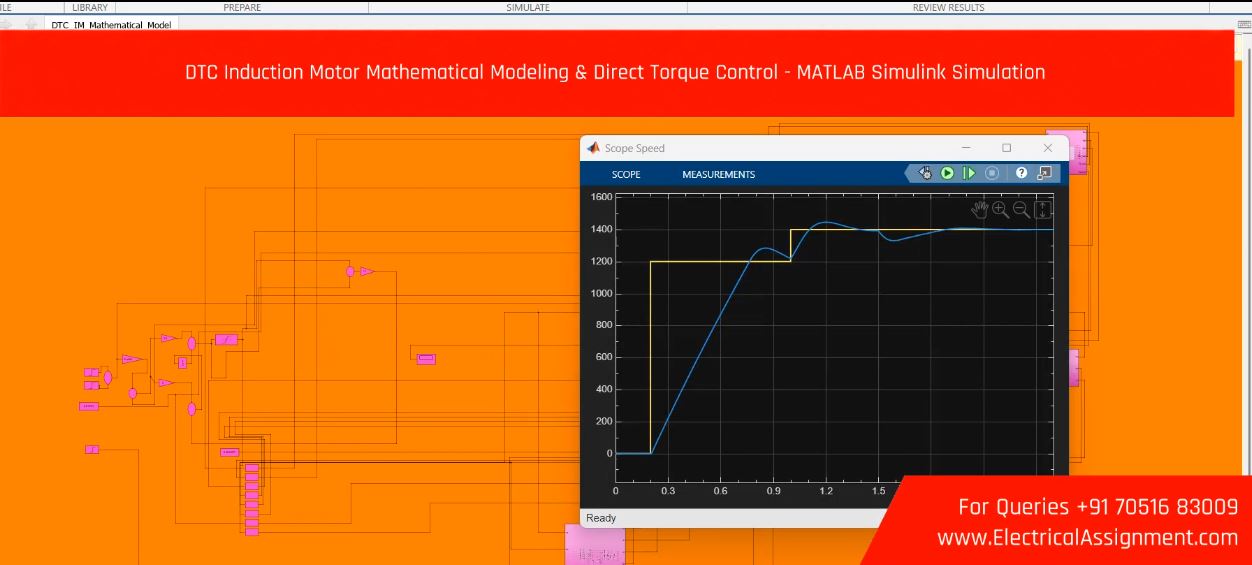
Task: Click the '1600' y-axis label in scope
Action: point(601,197)
